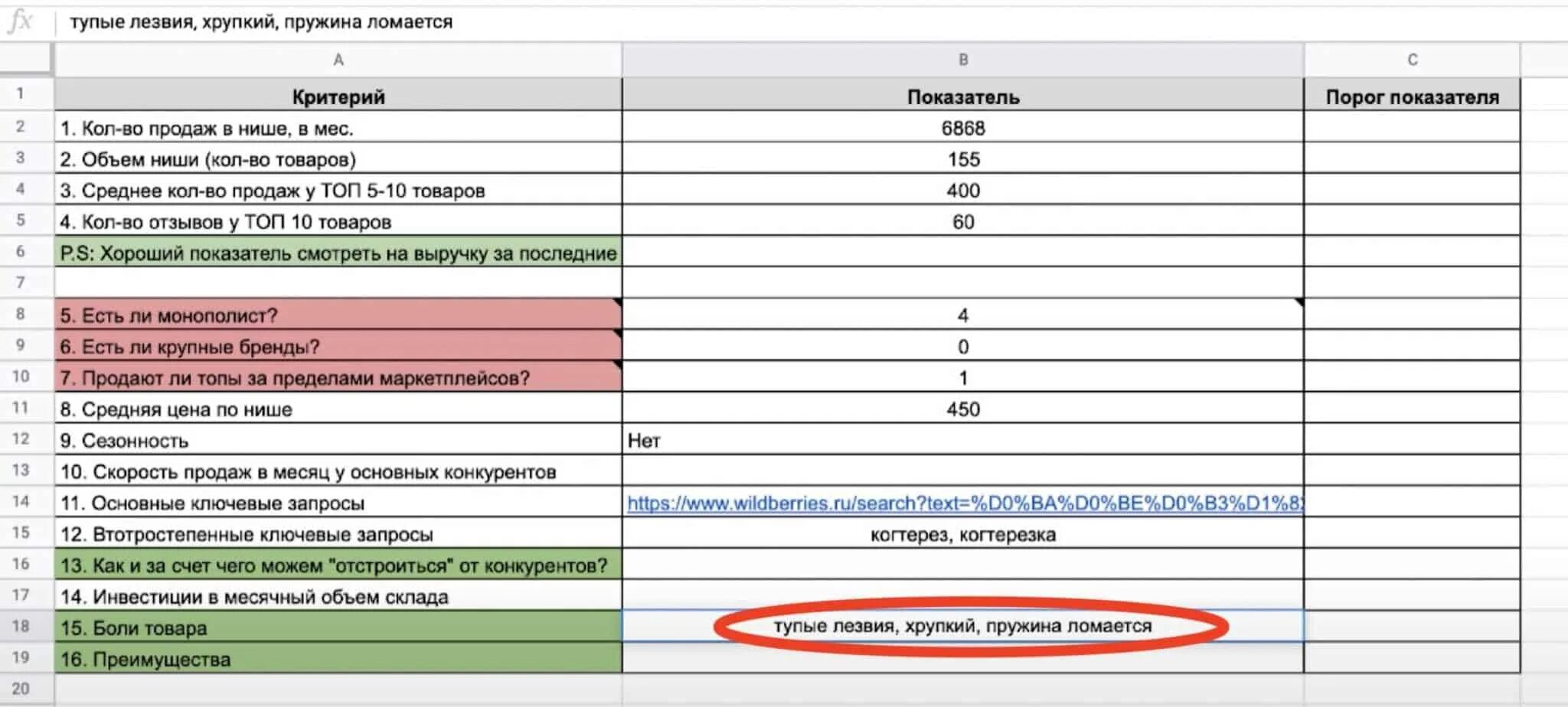Select red cell '5. Есть ли монополист?'

click(x=338, y=314)
